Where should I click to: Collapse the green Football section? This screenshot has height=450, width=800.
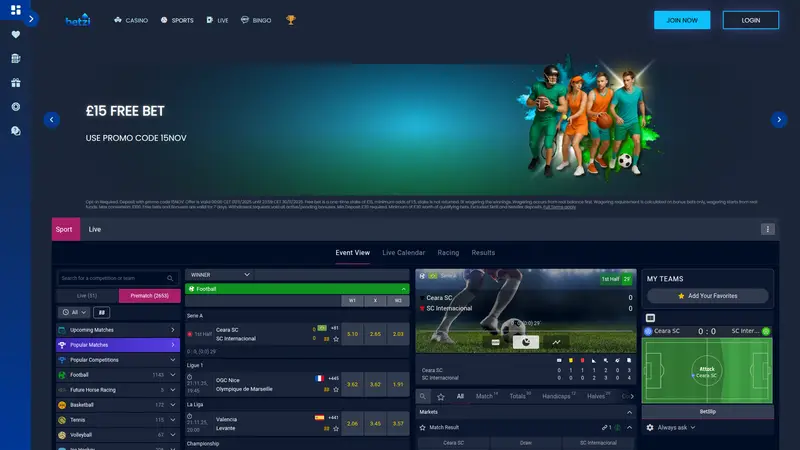click(404, 289)
